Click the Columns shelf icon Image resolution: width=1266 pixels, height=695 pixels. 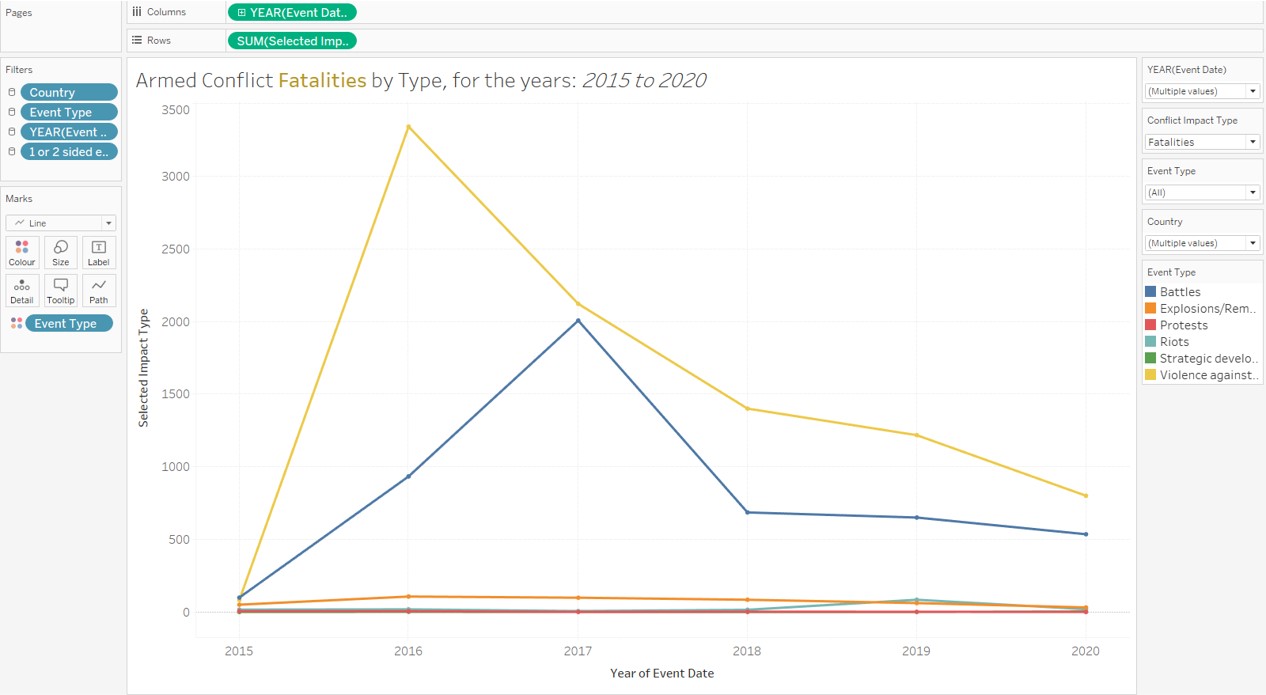coord(137,11)
